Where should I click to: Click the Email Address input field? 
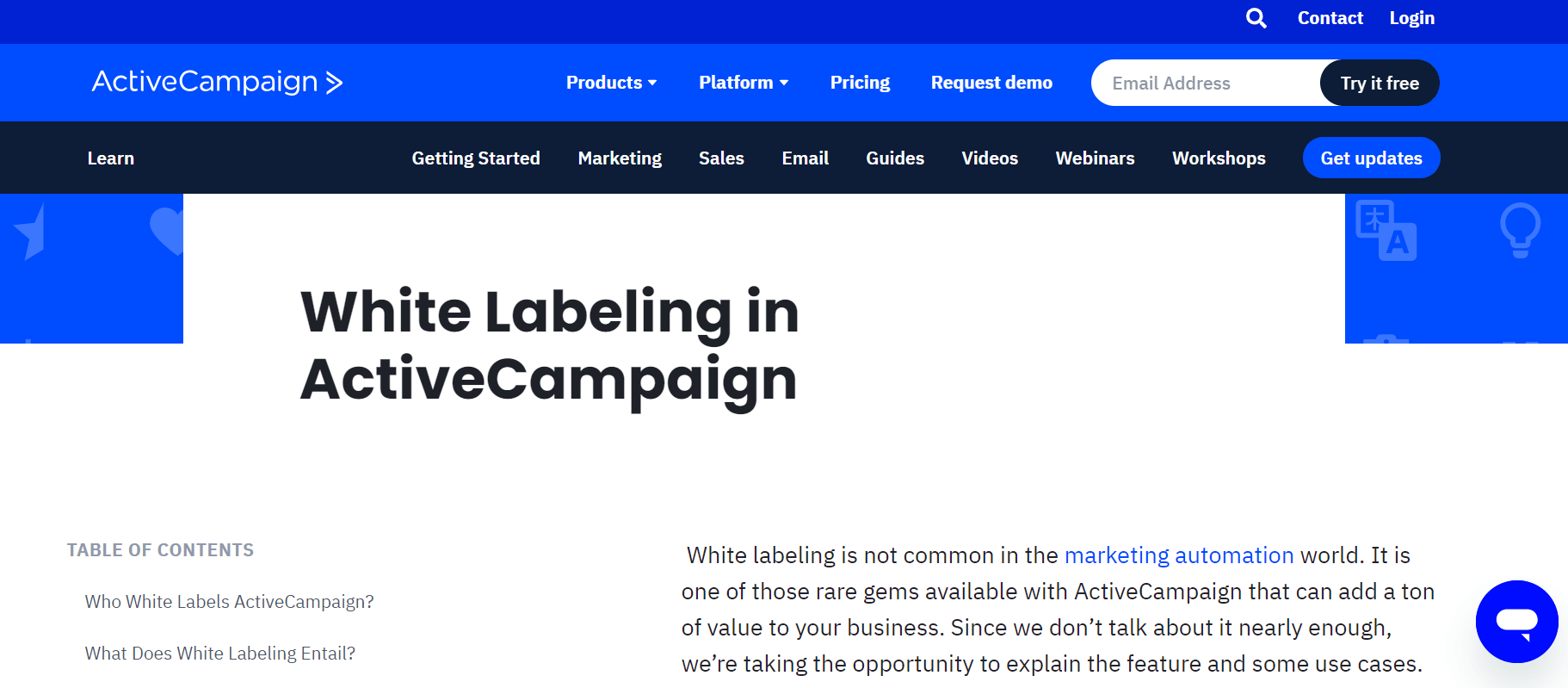click(1205, 84)
